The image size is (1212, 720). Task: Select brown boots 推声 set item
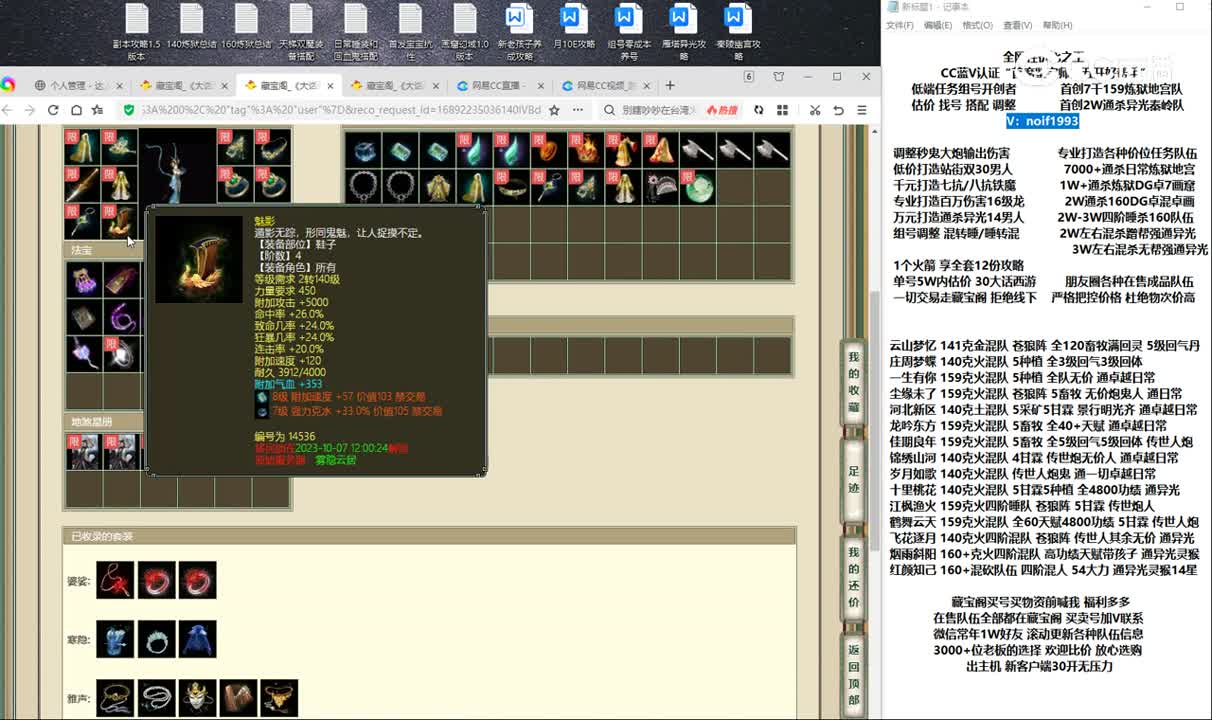(x=238, y=698)
